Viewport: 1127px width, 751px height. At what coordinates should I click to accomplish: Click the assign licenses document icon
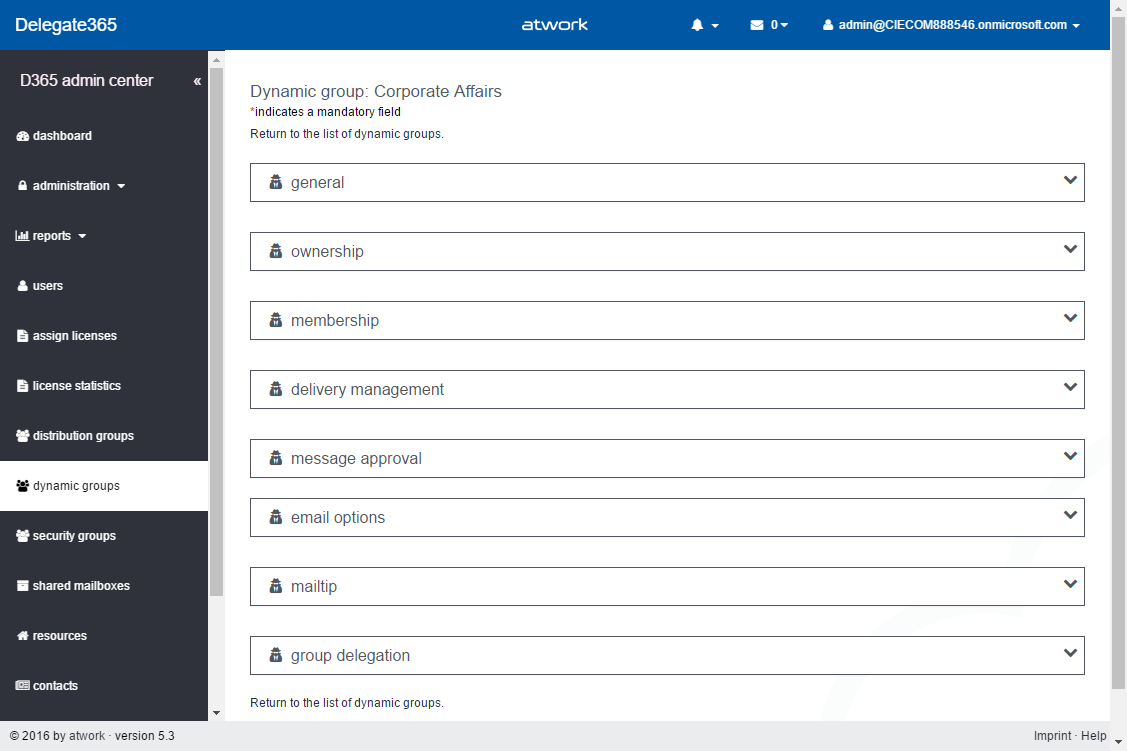pos(22,336)
